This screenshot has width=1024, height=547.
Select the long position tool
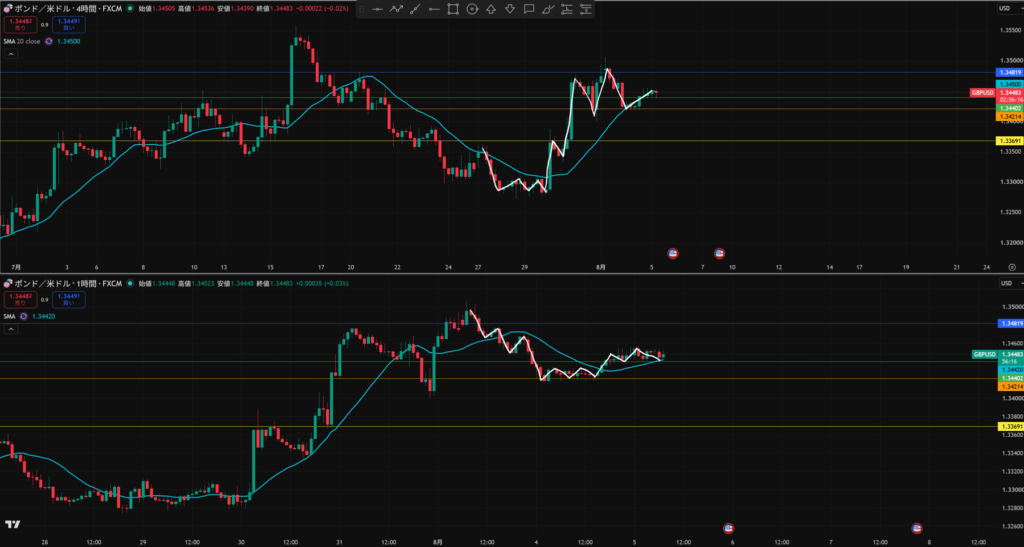[567, 9]
